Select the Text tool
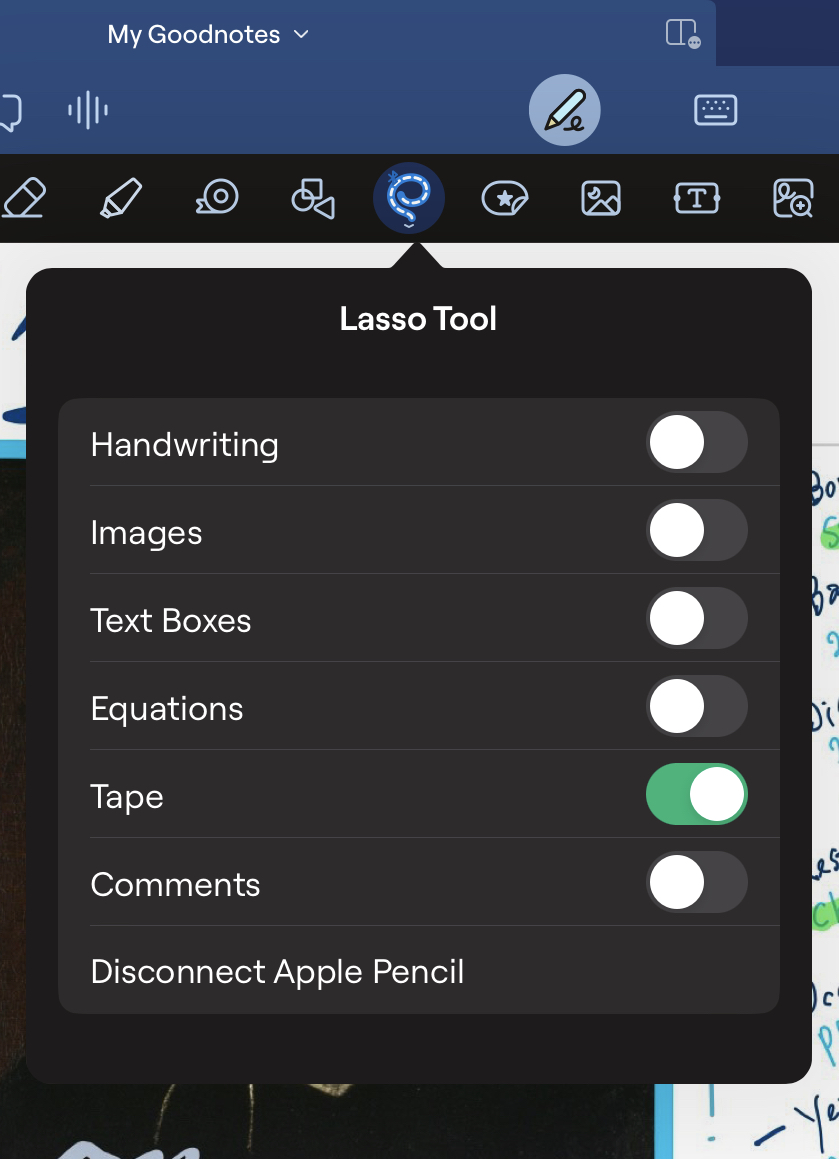Viewport: 839px width, 1159px height. point(696,198)
